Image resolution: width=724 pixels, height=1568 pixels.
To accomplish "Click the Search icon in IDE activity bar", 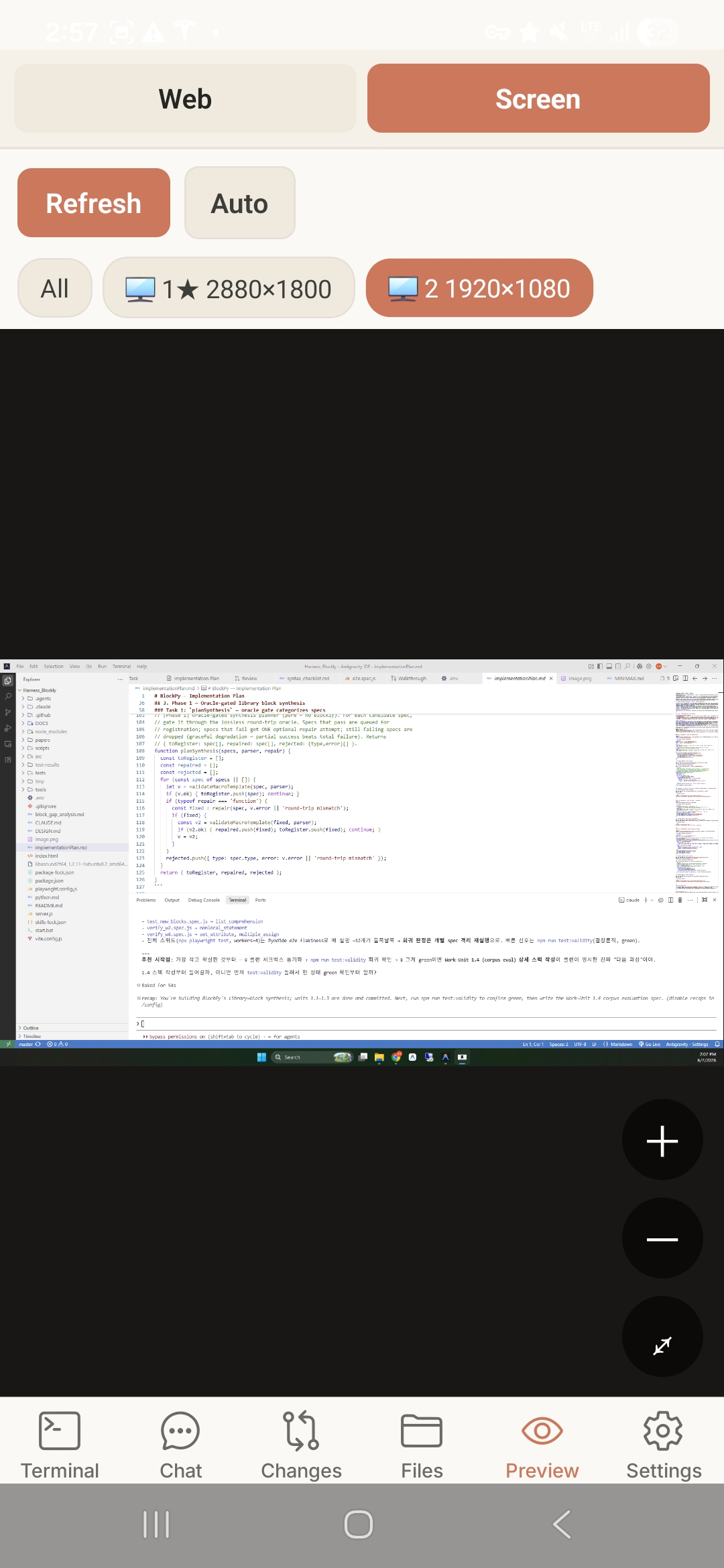I will pos(8,696).
